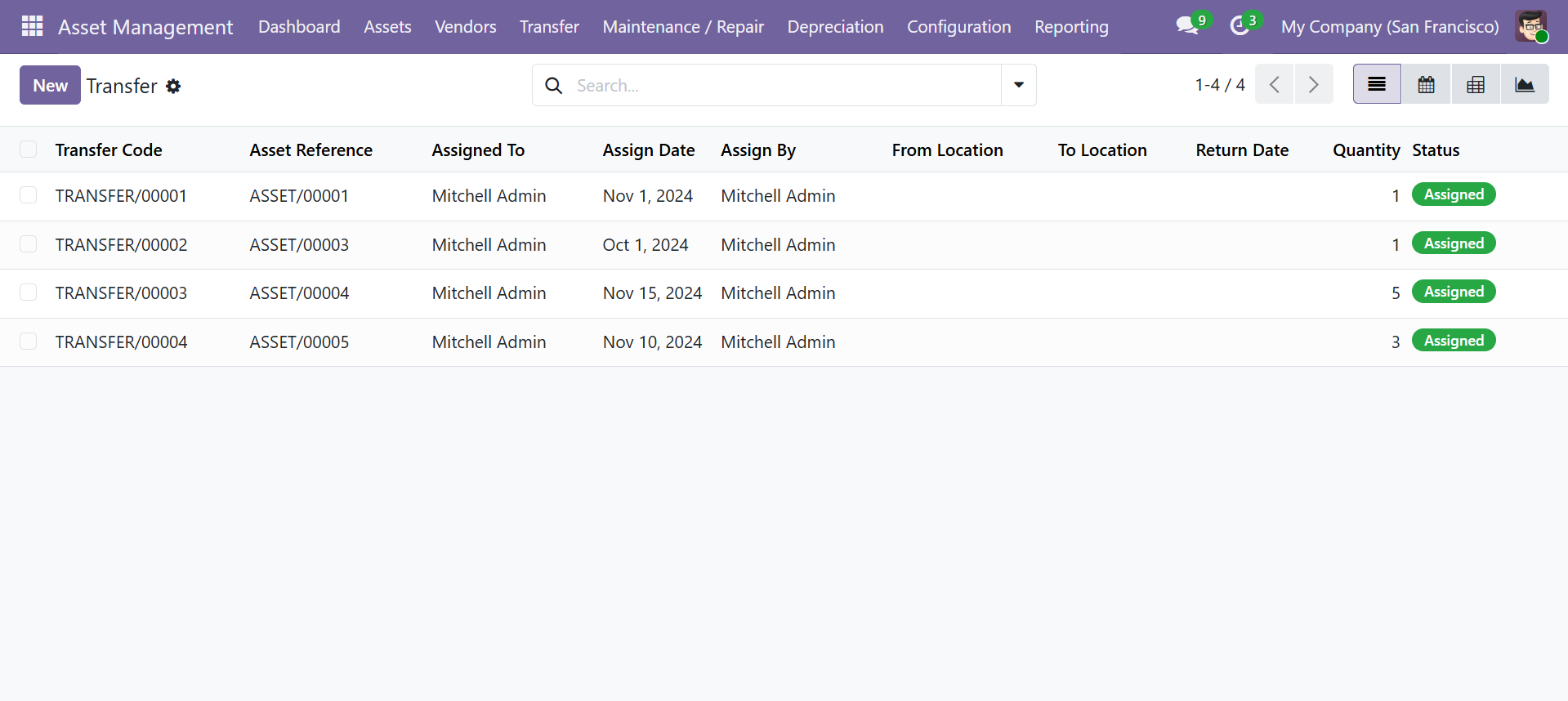Focus the Search input field
Viewport: 1568px width, 701px height.
pos(784,85)
